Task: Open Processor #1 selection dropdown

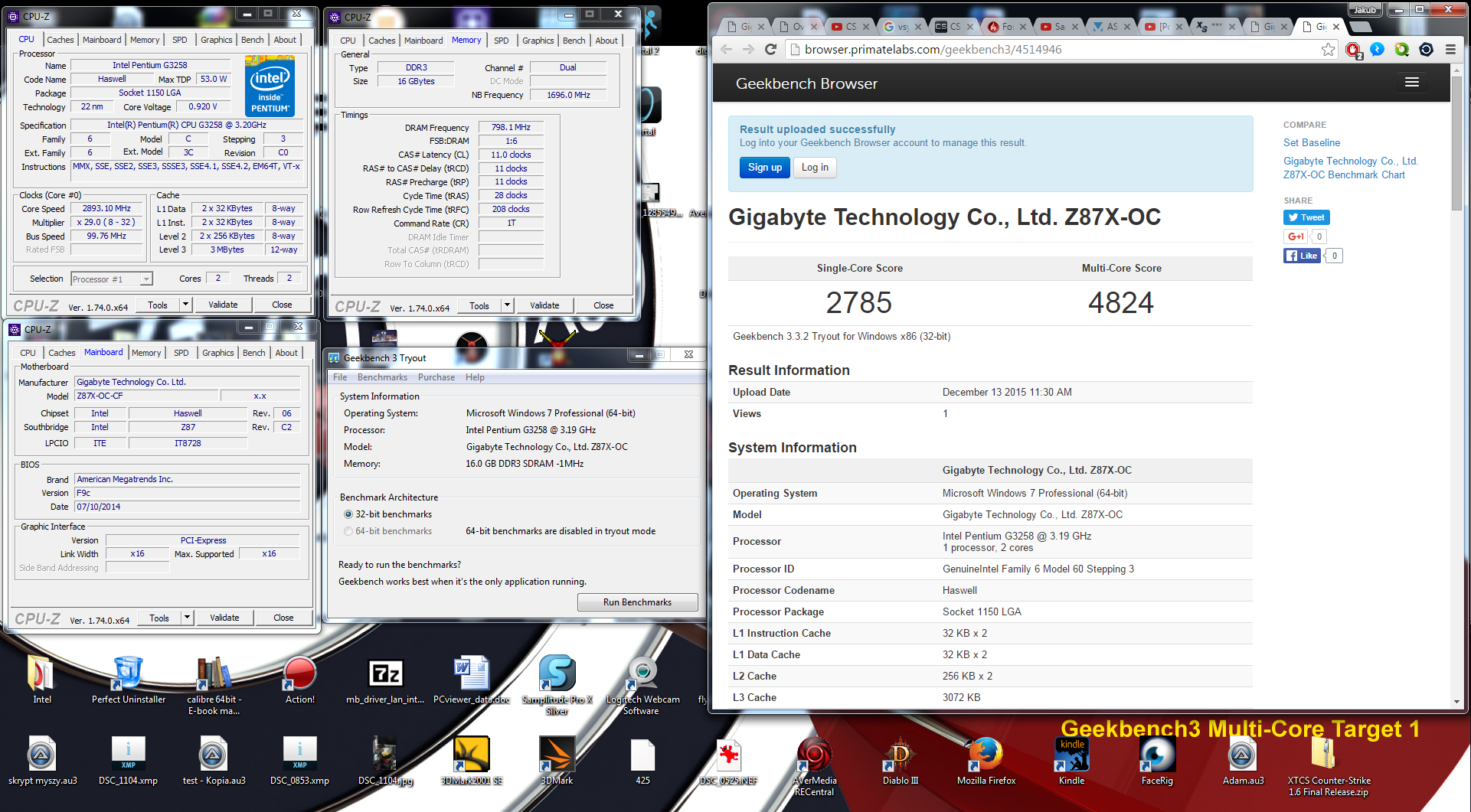Action: tap(112, 279)
